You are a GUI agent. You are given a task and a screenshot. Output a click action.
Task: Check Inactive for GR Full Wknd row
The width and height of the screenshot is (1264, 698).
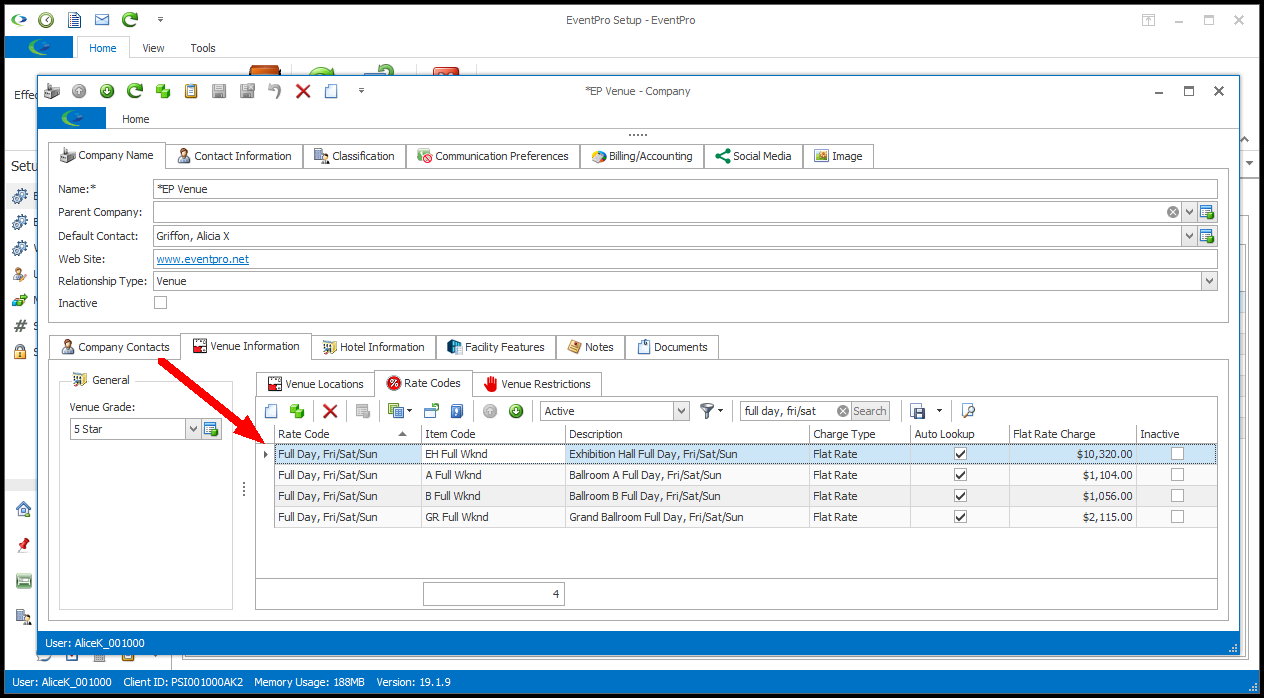(x=1177, y=517)
